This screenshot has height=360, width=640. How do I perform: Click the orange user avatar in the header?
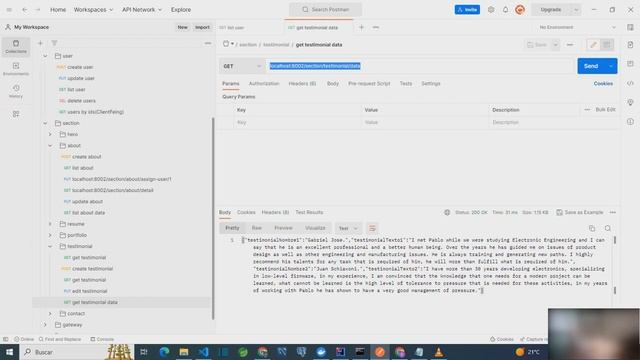coord(520,9)
